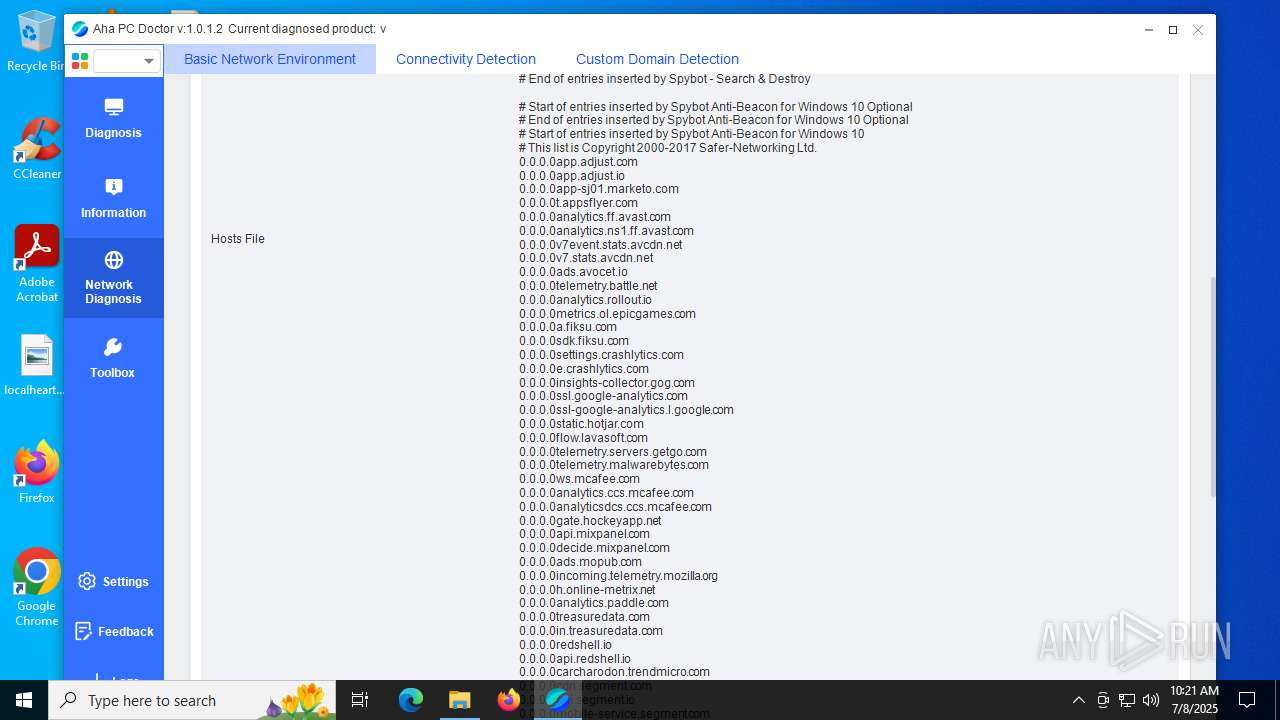
Task: Launch Microsoft Edge from the taskbar
Action: point(411,700)
